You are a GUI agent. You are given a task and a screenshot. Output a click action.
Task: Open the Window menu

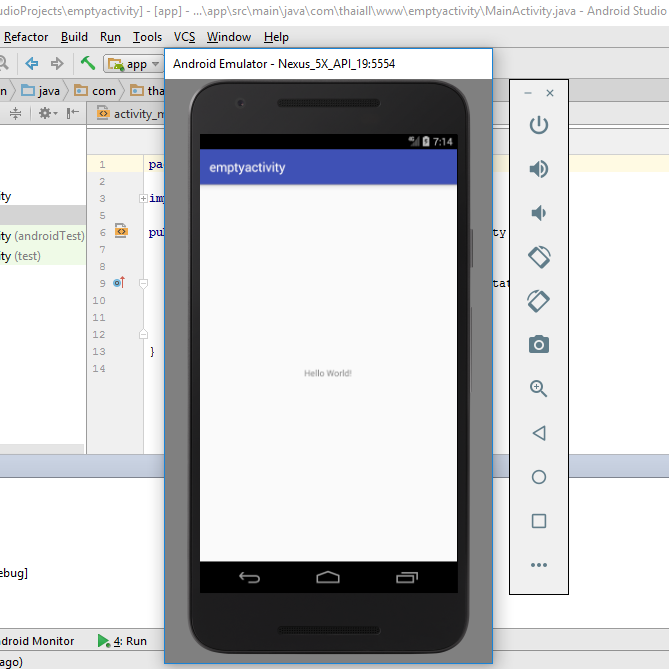click(x=229, y=37)
